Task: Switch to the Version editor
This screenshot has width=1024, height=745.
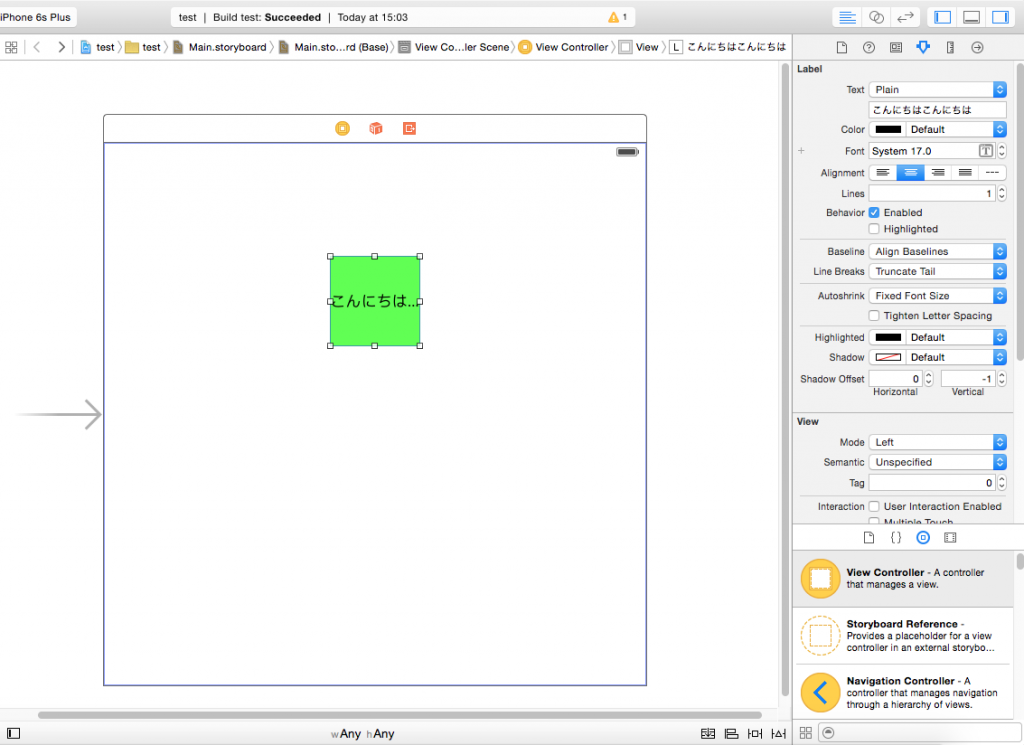Action: (905, 17)
